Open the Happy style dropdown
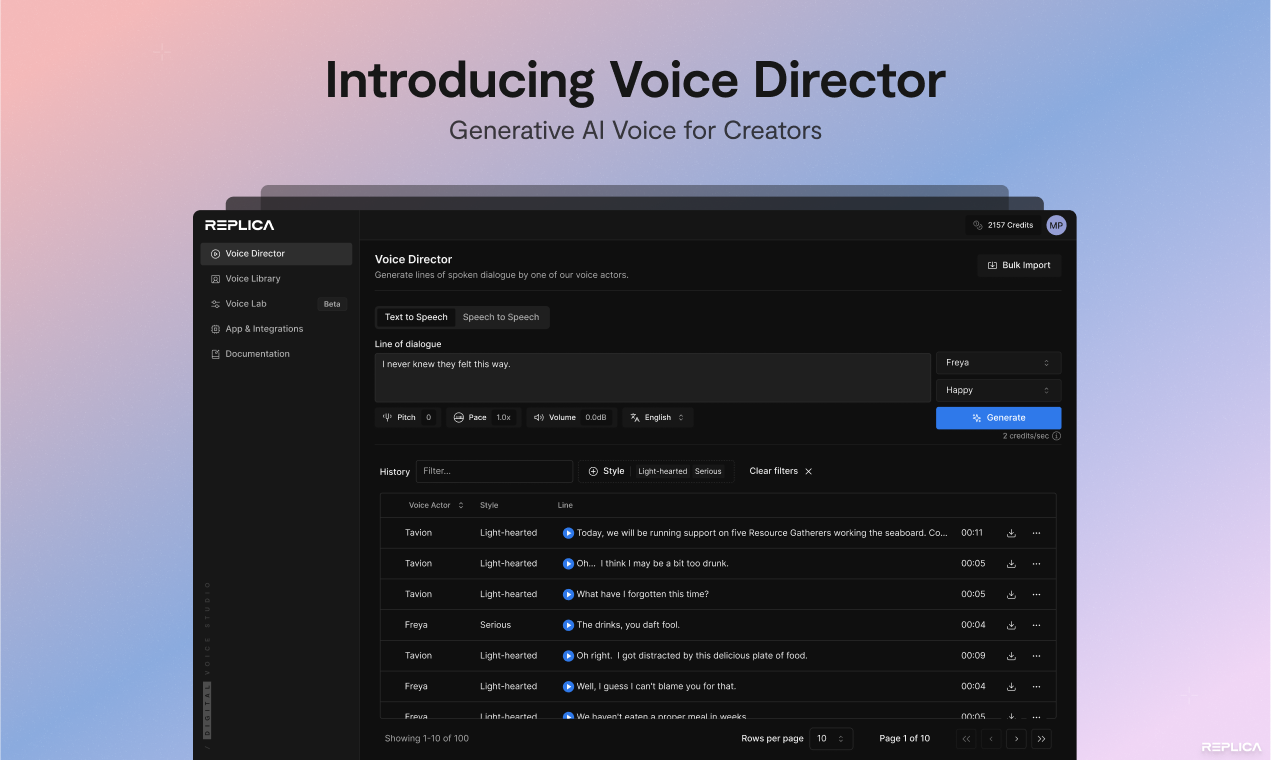The image size is (1271, 760). coord(998,390)
